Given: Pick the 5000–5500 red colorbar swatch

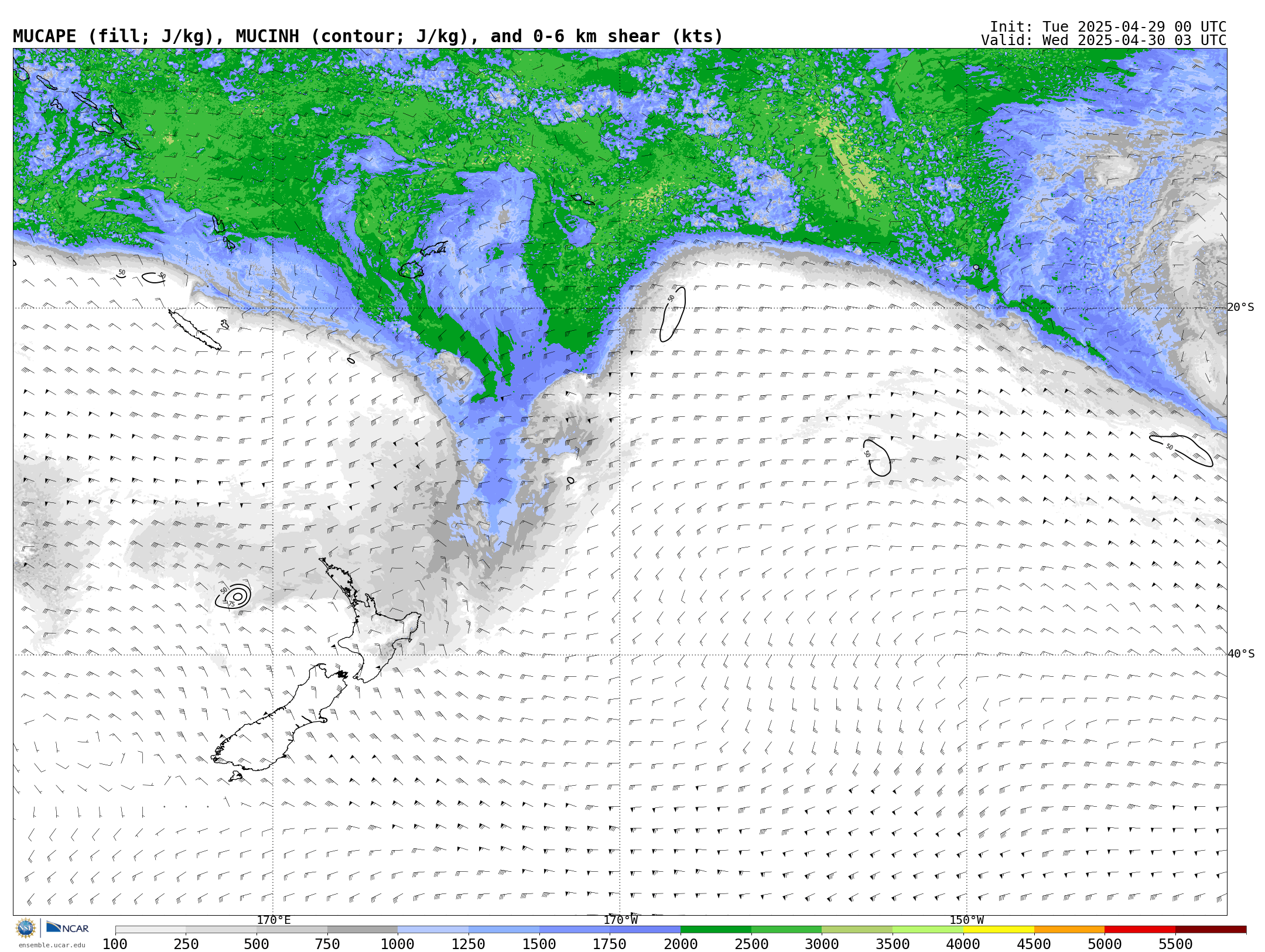Looking at the screenshot, I should point(1140,930).
